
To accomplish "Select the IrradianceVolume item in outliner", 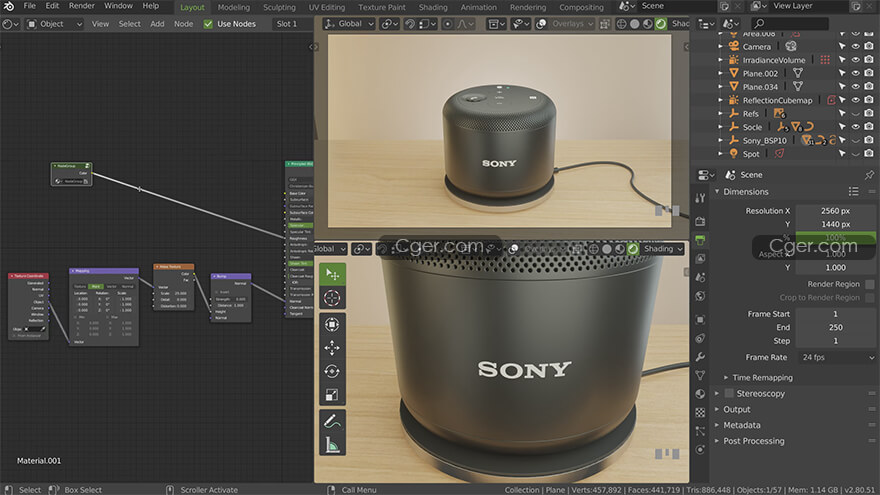I will pos(773,60).
